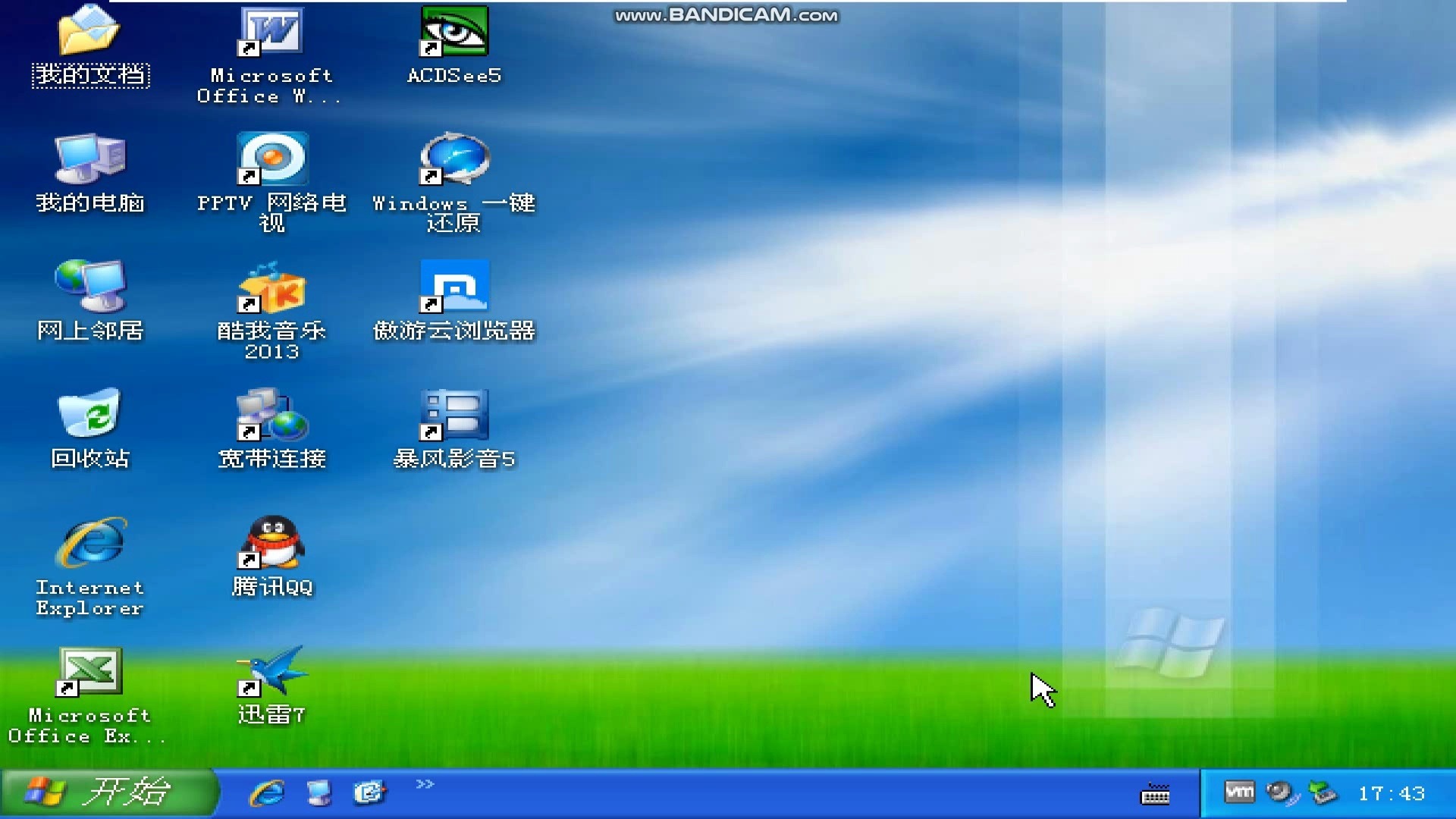This screenshot has height=819, width=1456.
Task: Launch 酷我音乐 2013
Action: 271,289
